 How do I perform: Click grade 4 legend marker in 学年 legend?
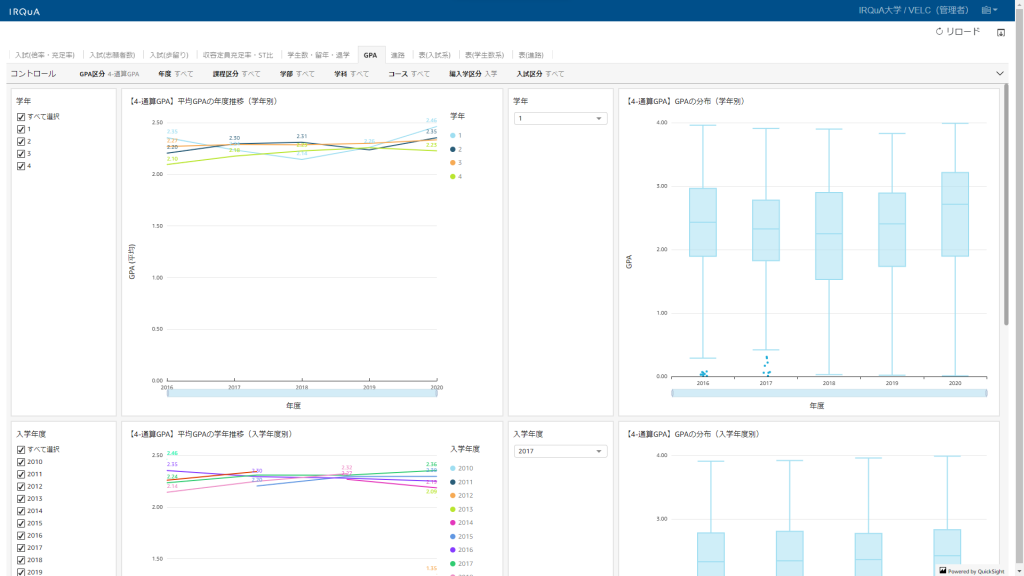(x=453, y=176)
